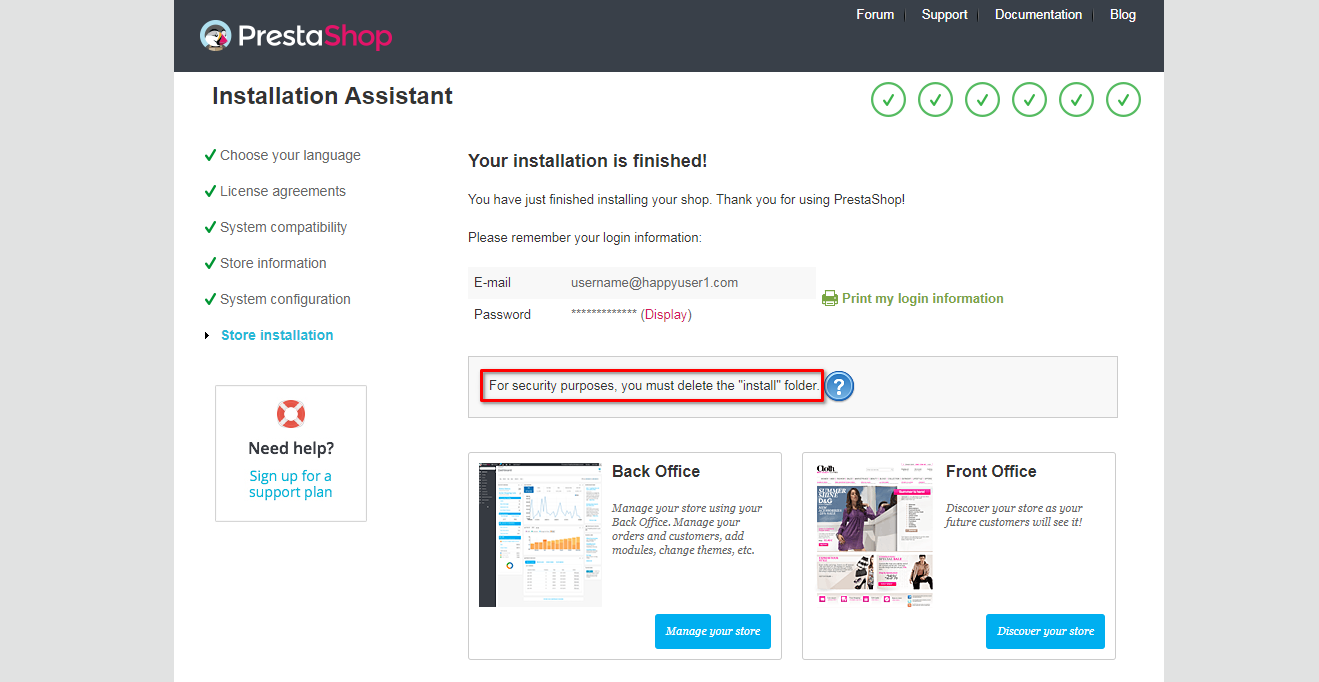The width and height of the screenshot is (1319, 682).
Task: Open the Documentation link
Action: [1038, 14]
